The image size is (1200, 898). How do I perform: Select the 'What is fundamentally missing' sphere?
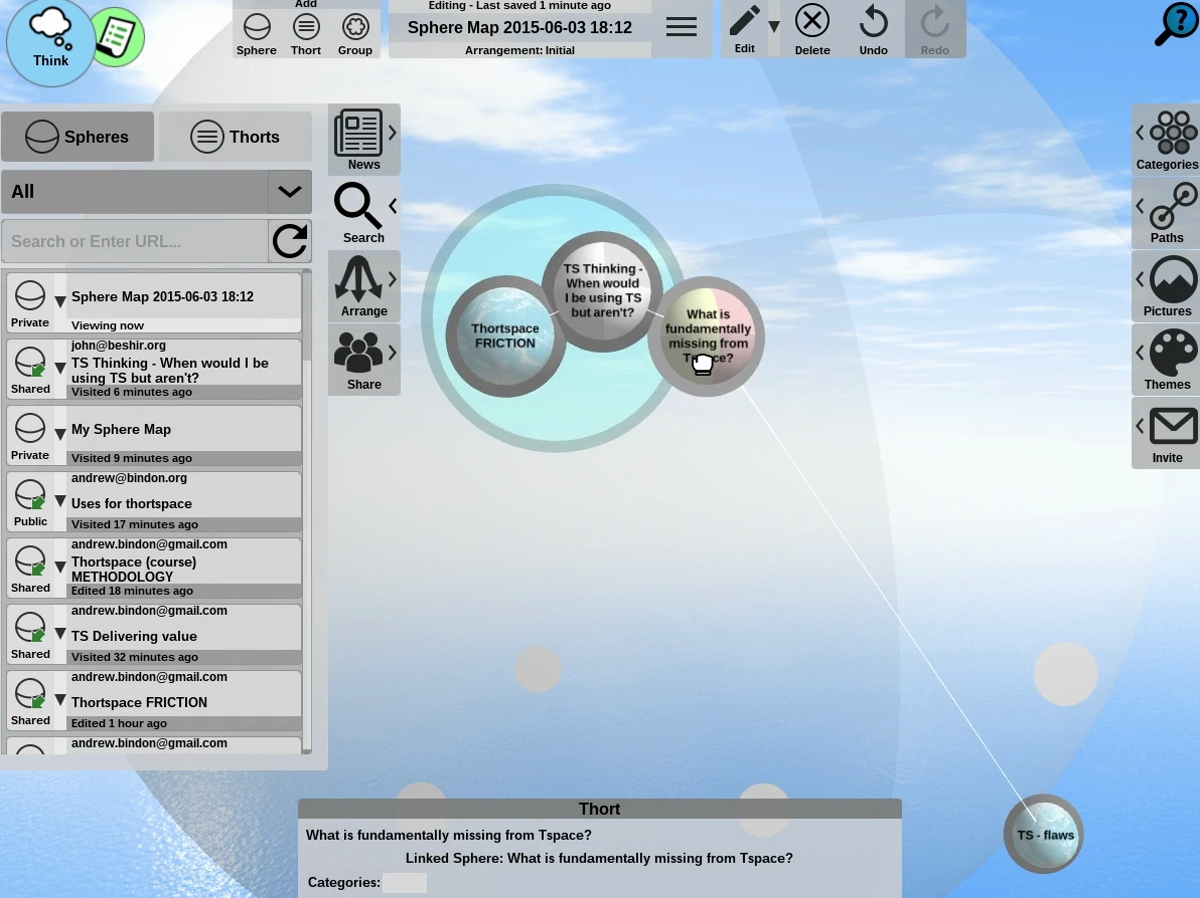click(707, 336)
